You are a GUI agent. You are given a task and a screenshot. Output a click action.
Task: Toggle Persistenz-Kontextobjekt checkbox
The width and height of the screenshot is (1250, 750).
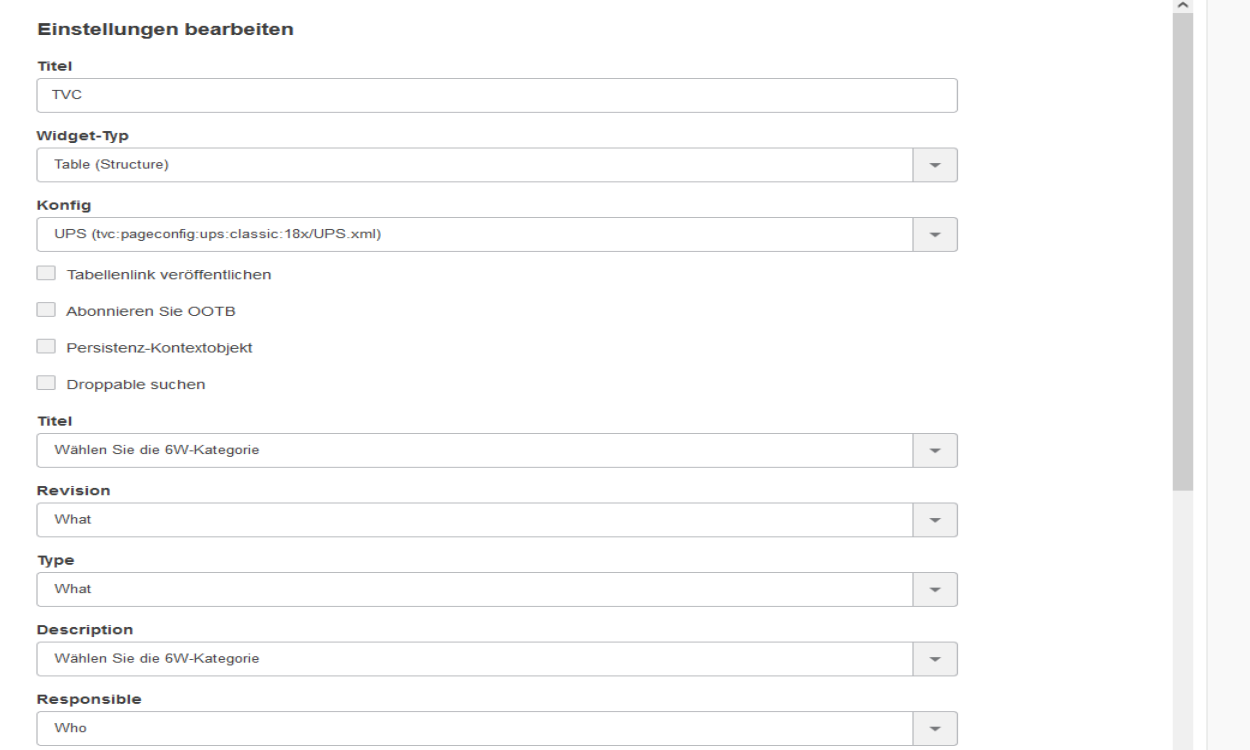tap(45, 346)
